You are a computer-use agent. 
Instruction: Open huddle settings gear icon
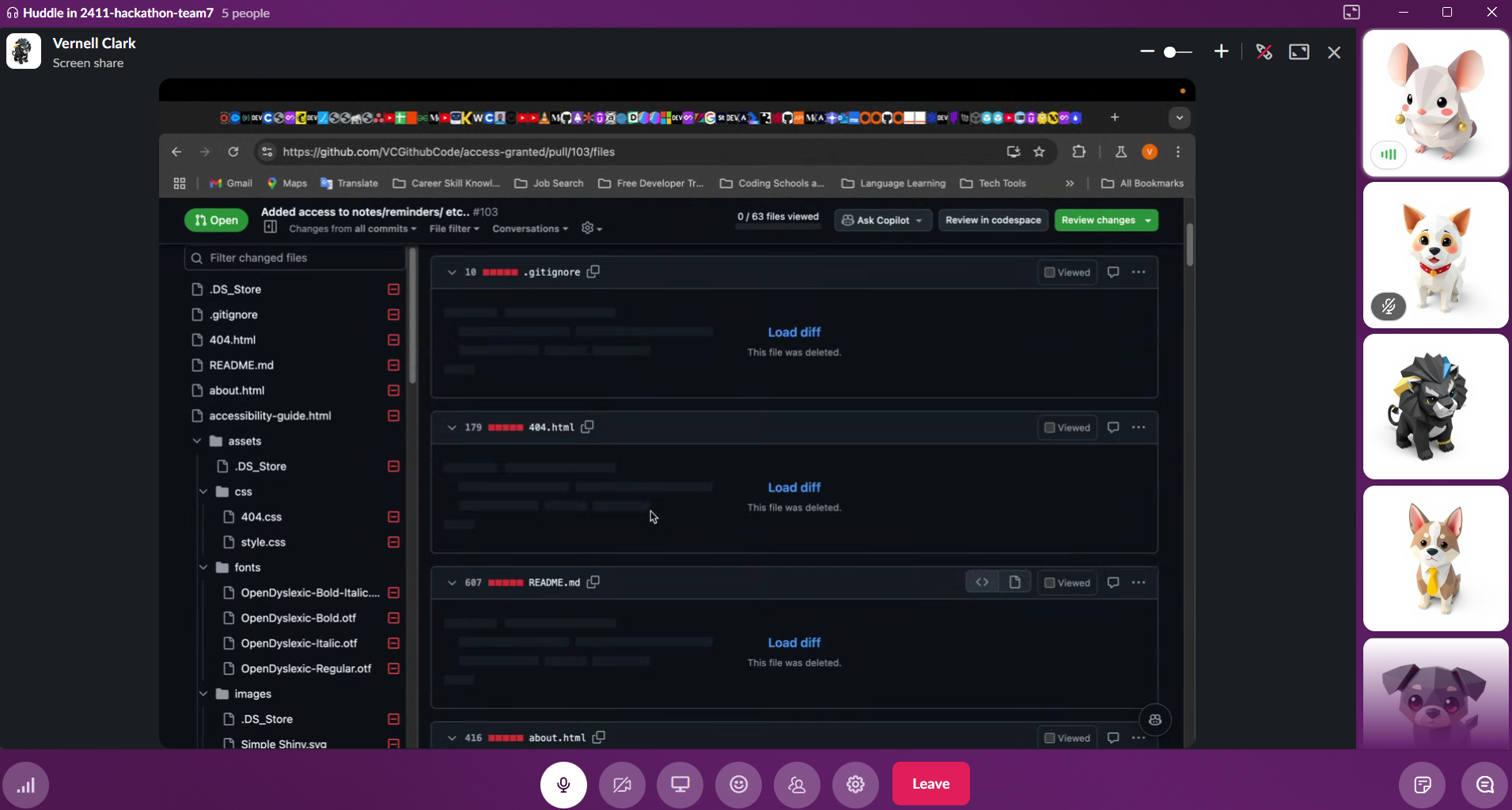[x=855, y=784]
